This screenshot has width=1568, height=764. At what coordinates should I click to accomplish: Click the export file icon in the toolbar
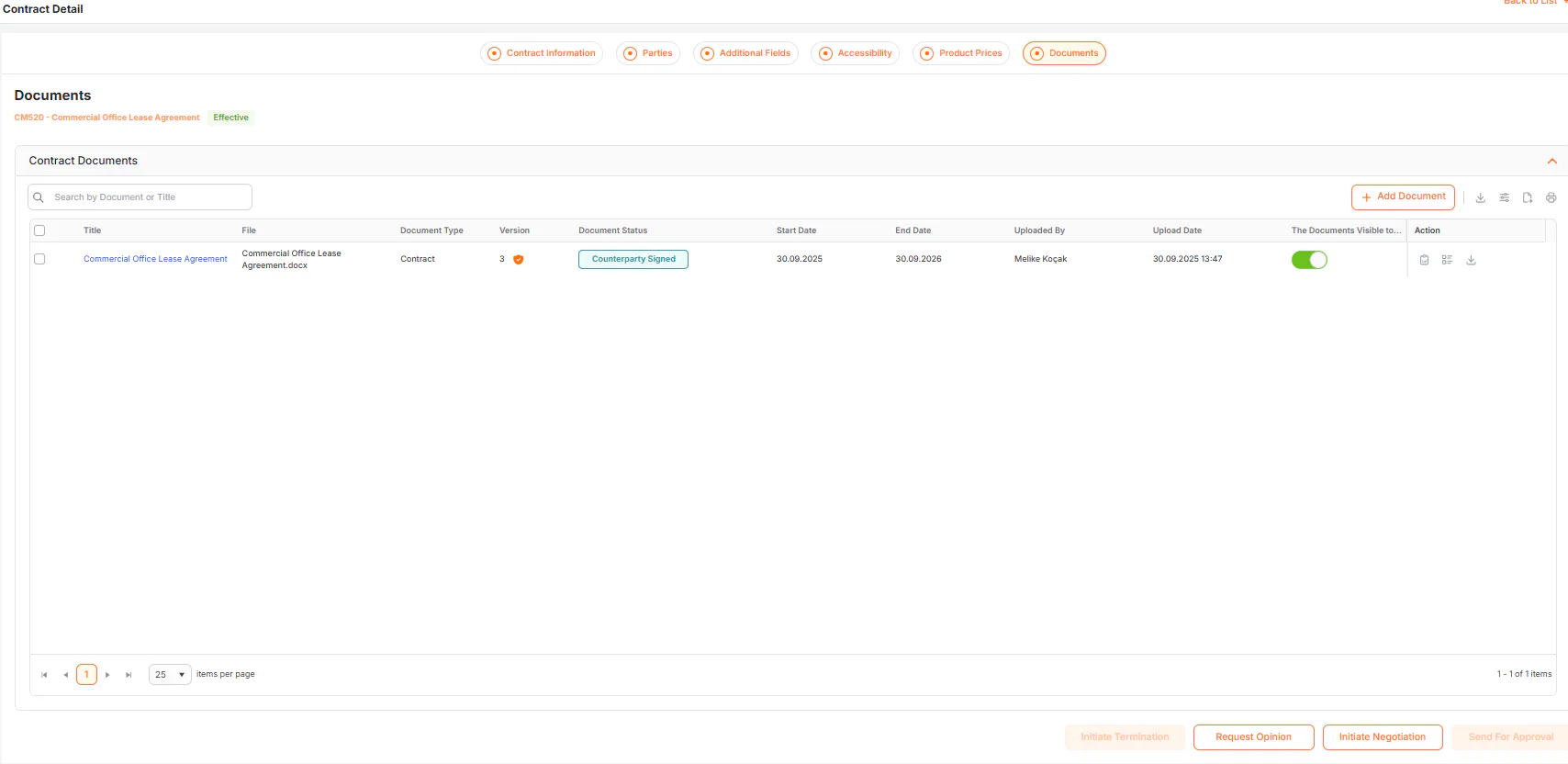tap(1528, 197)
